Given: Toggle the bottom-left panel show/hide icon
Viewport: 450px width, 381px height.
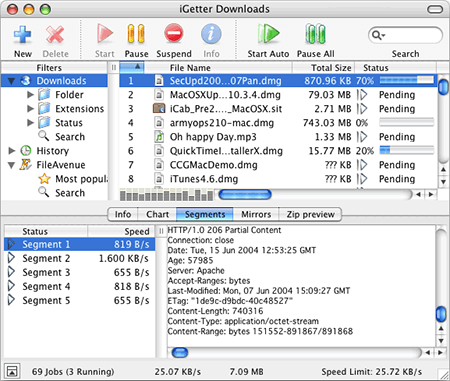Looking at the screenshot, I should click(12, 371).
